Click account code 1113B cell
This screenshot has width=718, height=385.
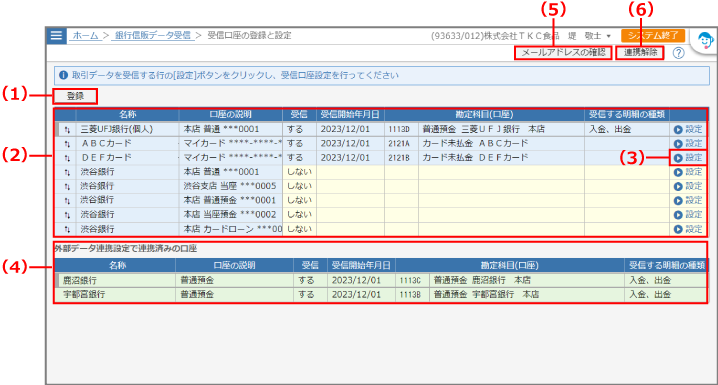pyautogui.click(x=412, y=294)
